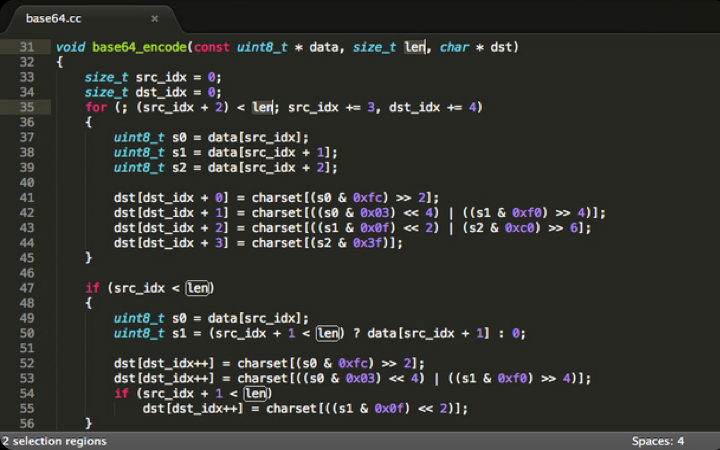Click the for keyword on line 35

pyautogui.click(x=95, y=107)
